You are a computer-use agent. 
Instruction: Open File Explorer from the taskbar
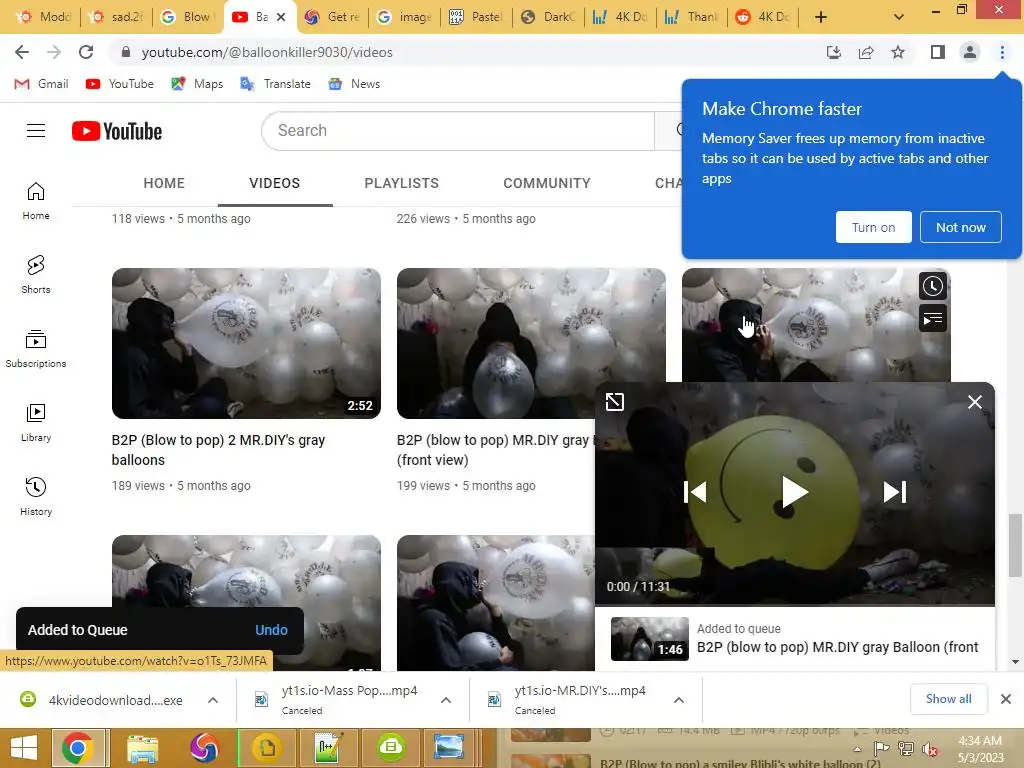pyautogui.click(x=142, y=748)
